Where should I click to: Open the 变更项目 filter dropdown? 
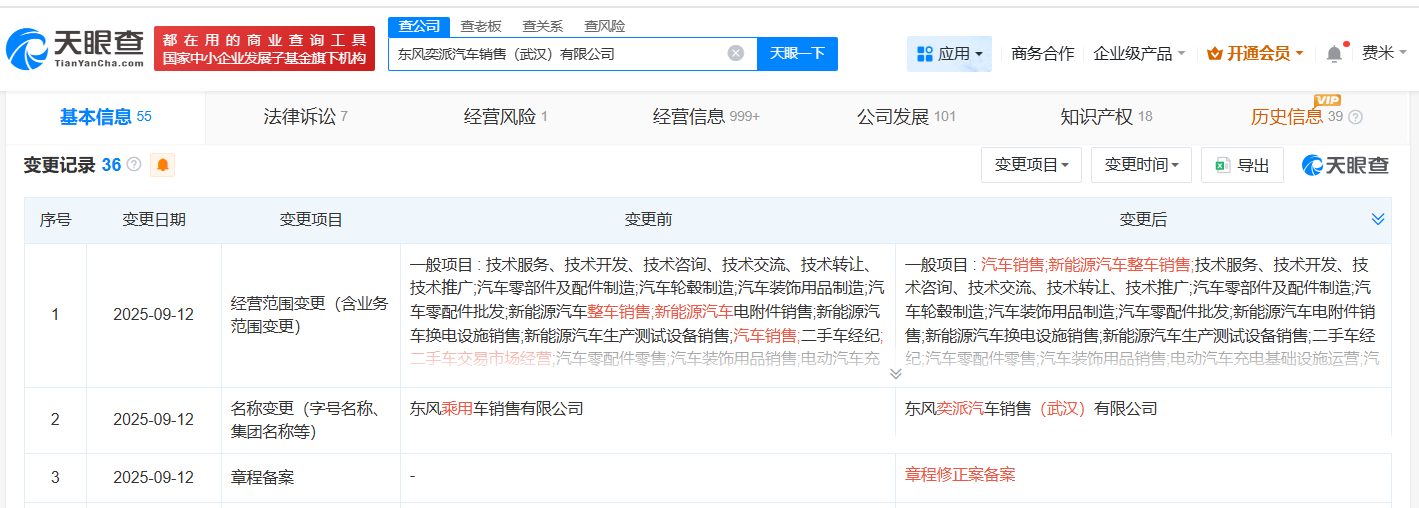pos(1031,165)
